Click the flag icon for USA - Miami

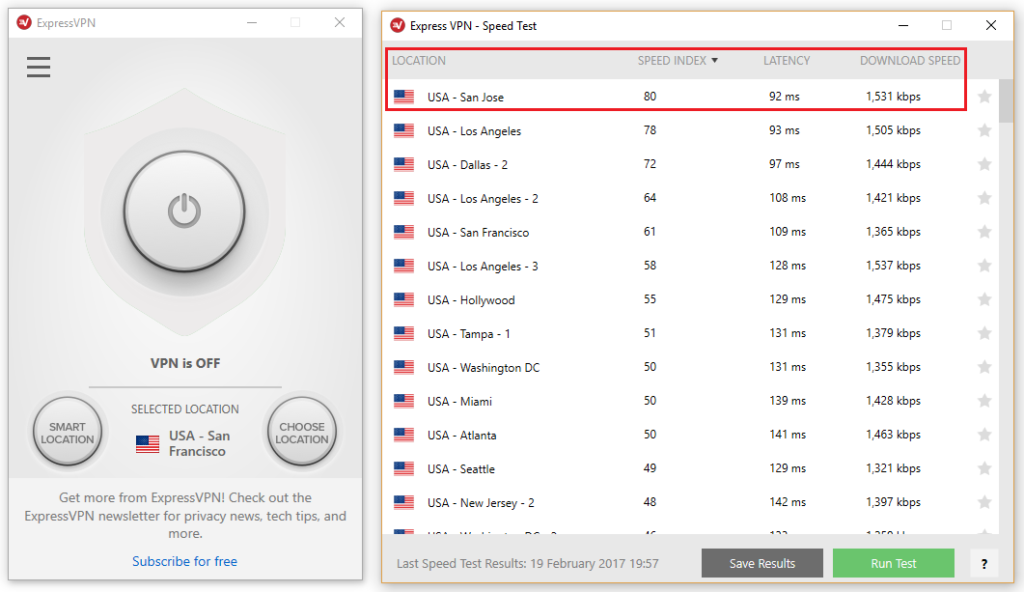point(404,401)
